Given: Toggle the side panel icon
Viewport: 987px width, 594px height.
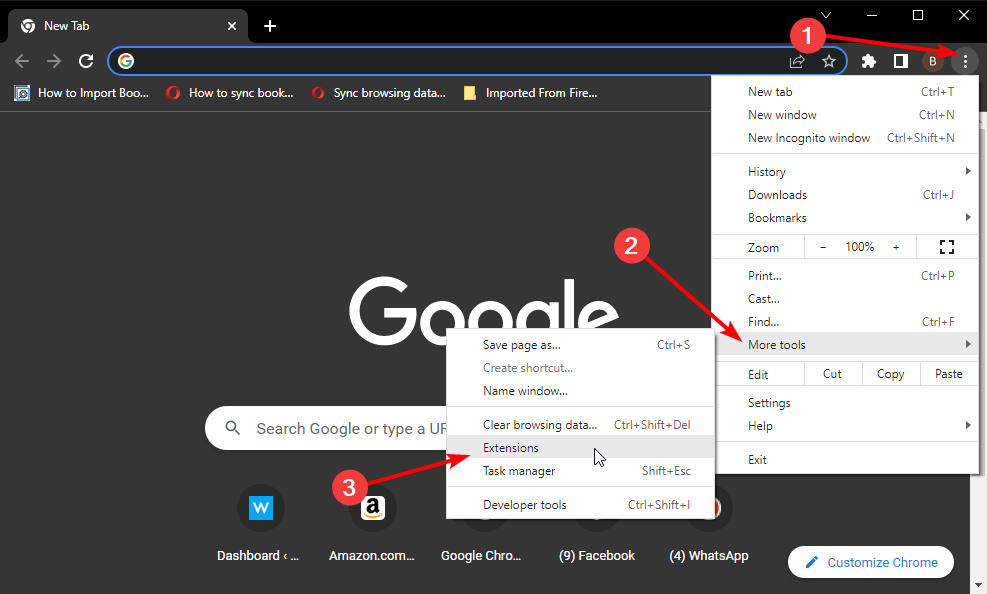Looking at the screenshot, I should point(901,61).
